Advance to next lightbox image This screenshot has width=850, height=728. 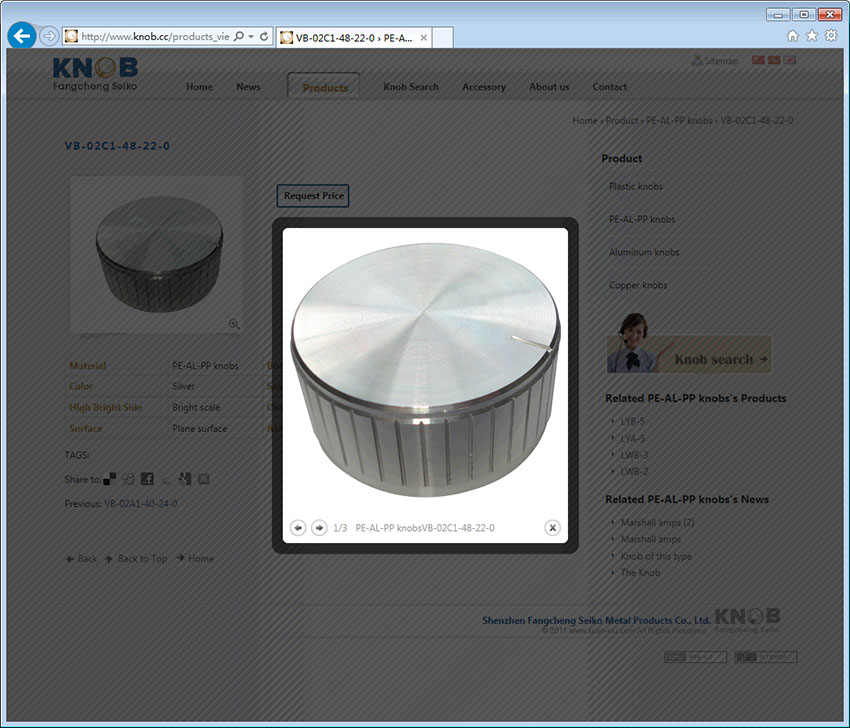coord(319,528)
